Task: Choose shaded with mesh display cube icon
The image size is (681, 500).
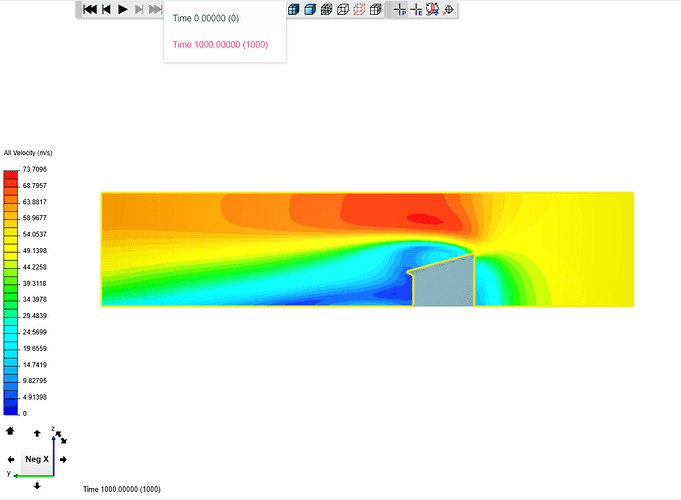Action: (x=294, y=9)
